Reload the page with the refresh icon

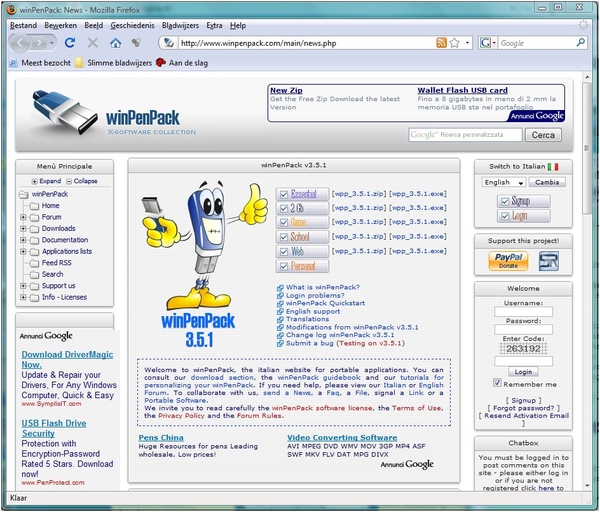pos(70,42)
